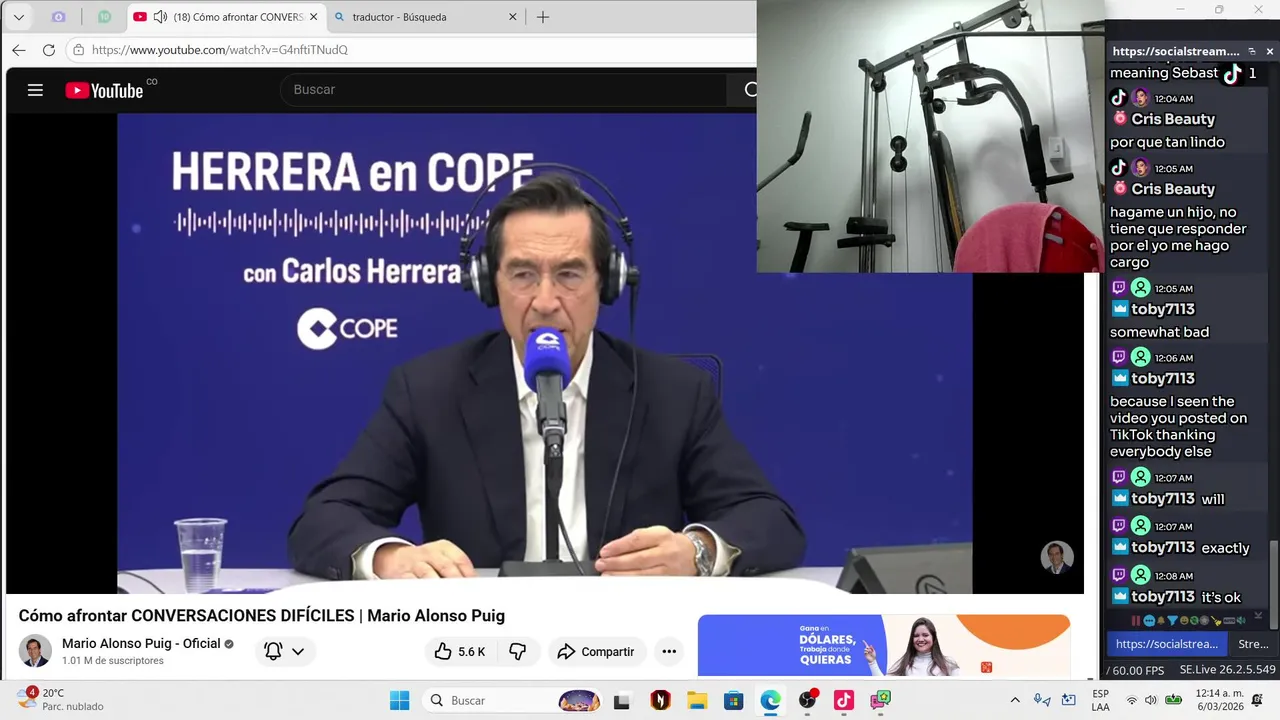Click toby7113's 'exactly' chat message

1226,548
